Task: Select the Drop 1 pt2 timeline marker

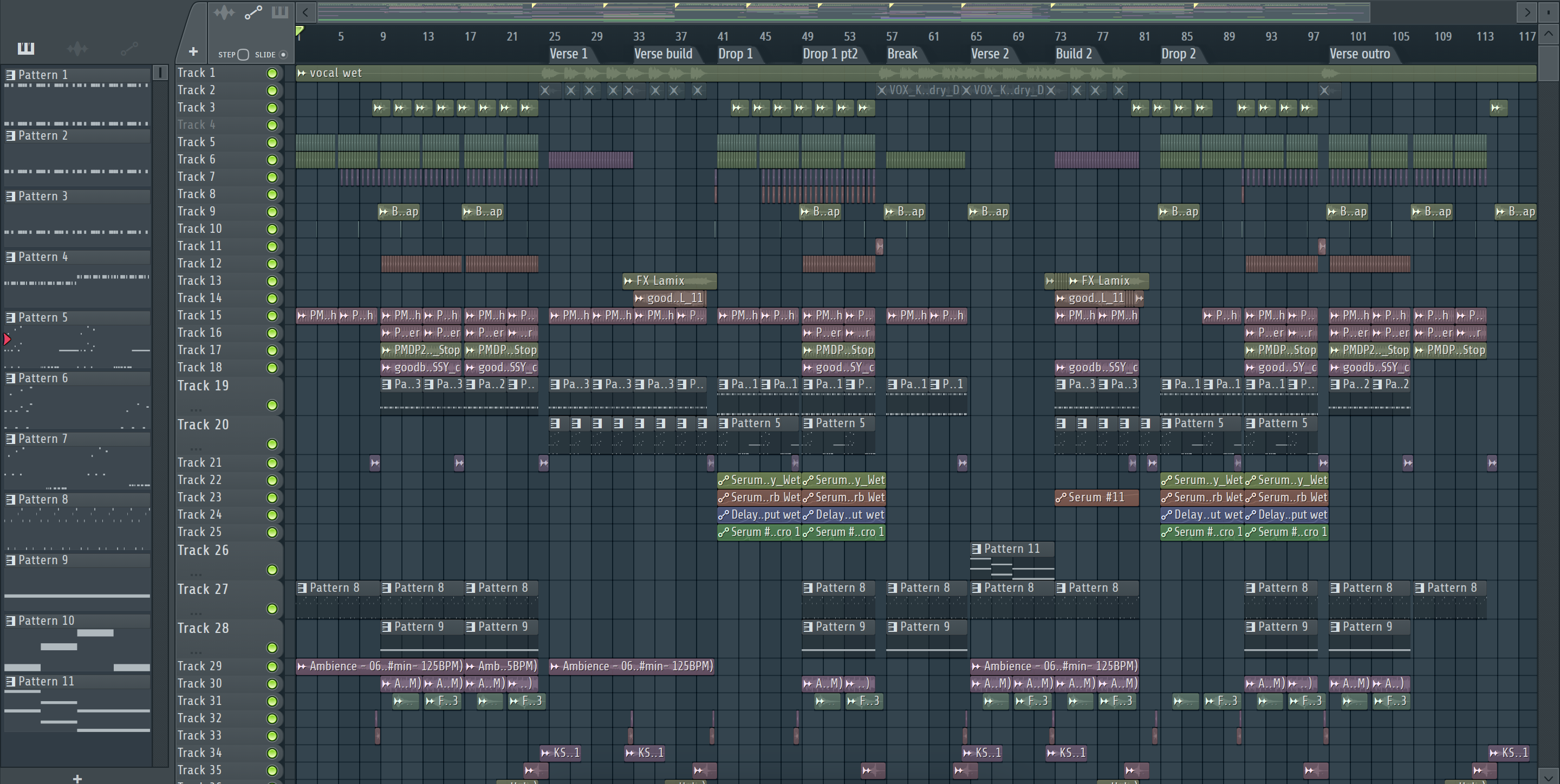Action: (x=830, y=54)
